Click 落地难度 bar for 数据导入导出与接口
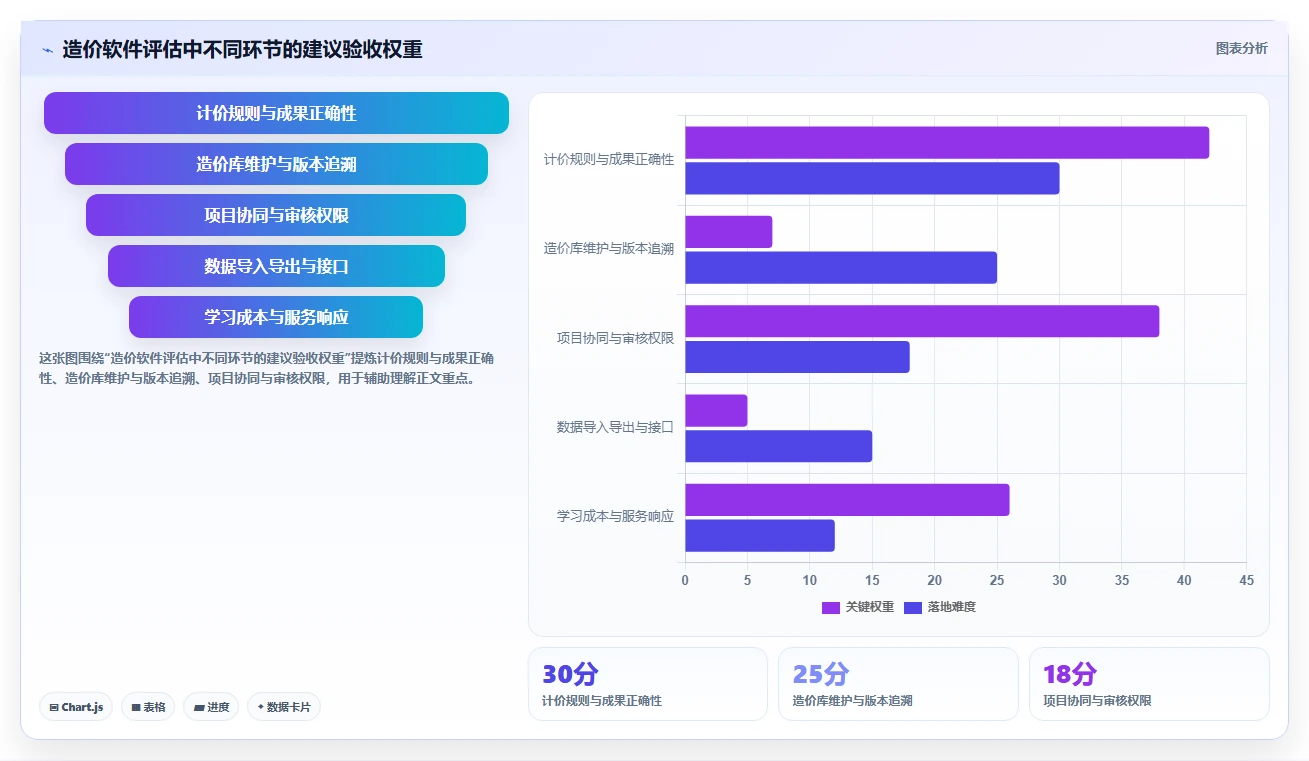Screen dimensions: 1309x761 pos(779,446)
